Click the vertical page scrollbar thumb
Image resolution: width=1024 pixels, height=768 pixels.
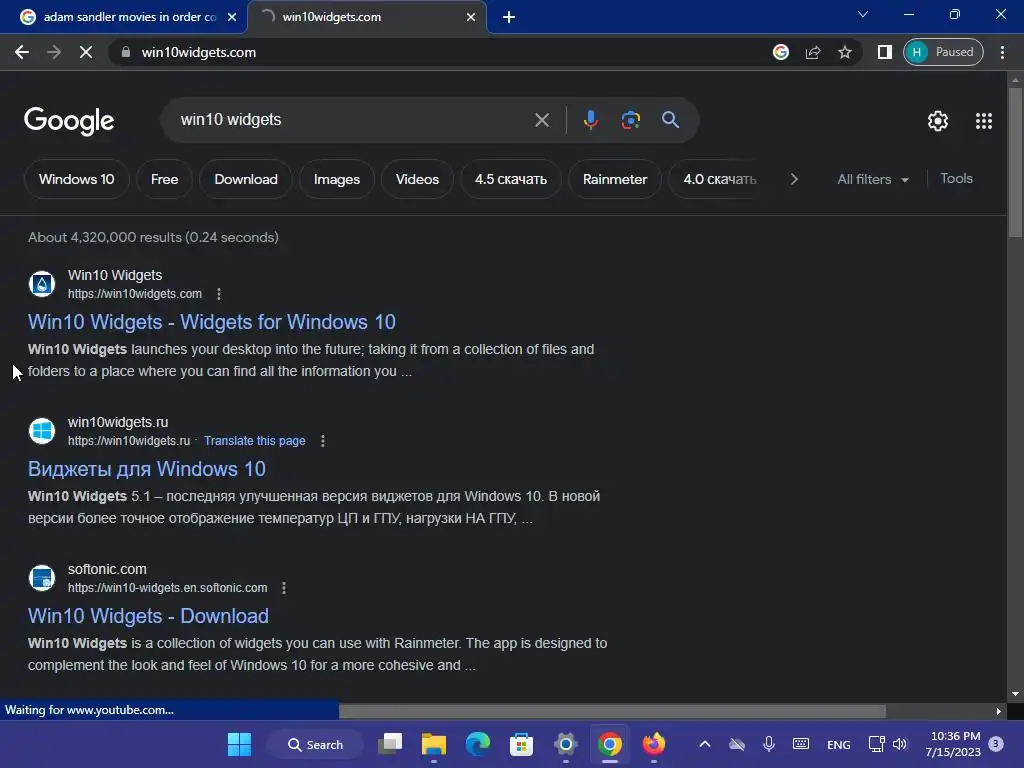[1015, 162]
